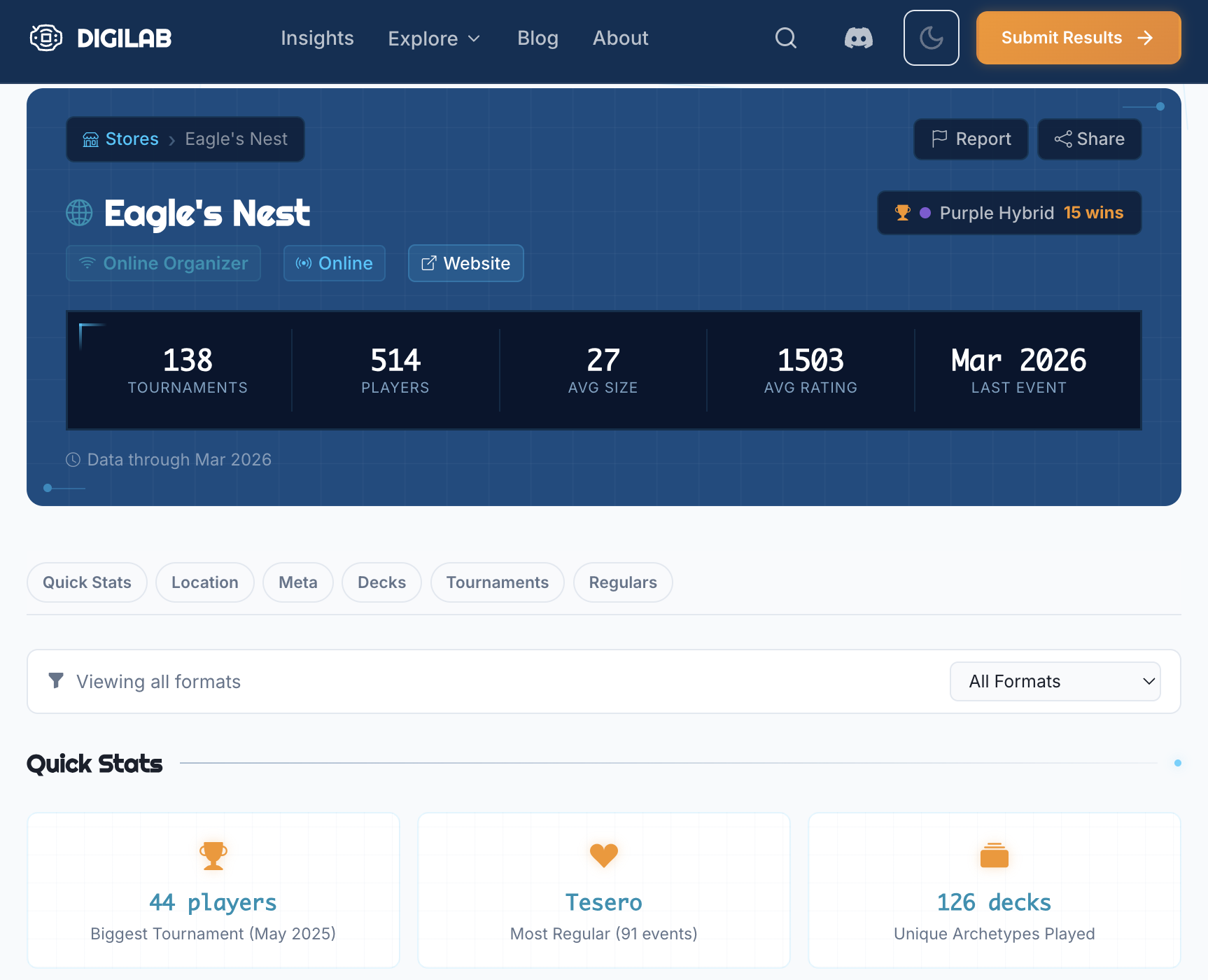Click Most Regular (91 events) caption
This screenshot has height=980, width=1208.
click(604, 934)
